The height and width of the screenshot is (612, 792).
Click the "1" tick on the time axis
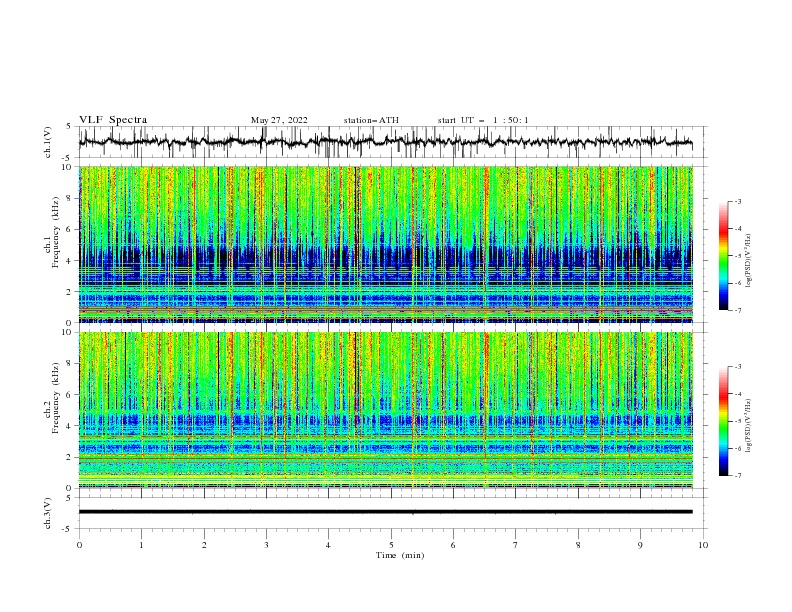(141, 545)
